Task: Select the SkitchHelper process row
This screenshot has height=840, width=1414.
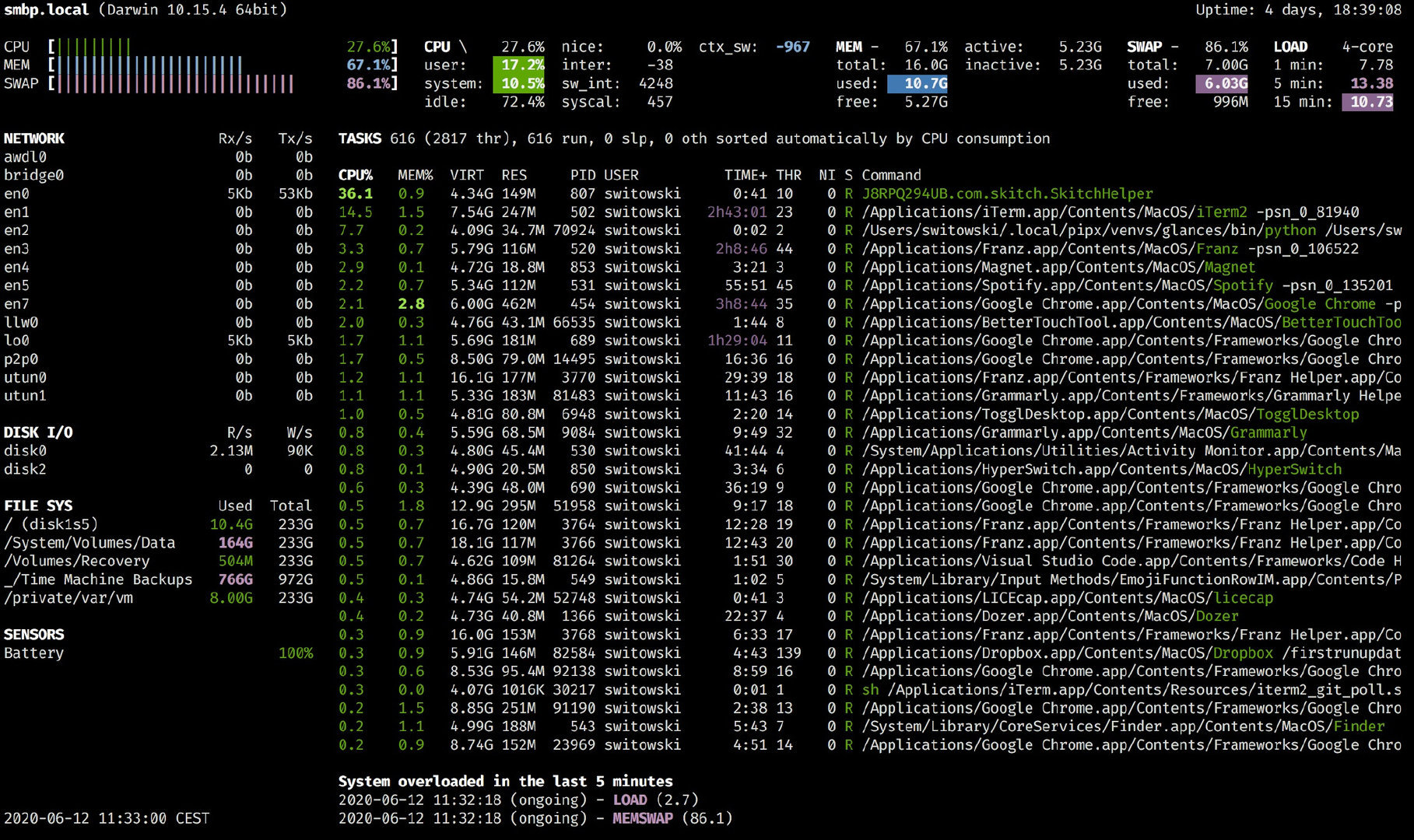Action: coord(1006,194)
